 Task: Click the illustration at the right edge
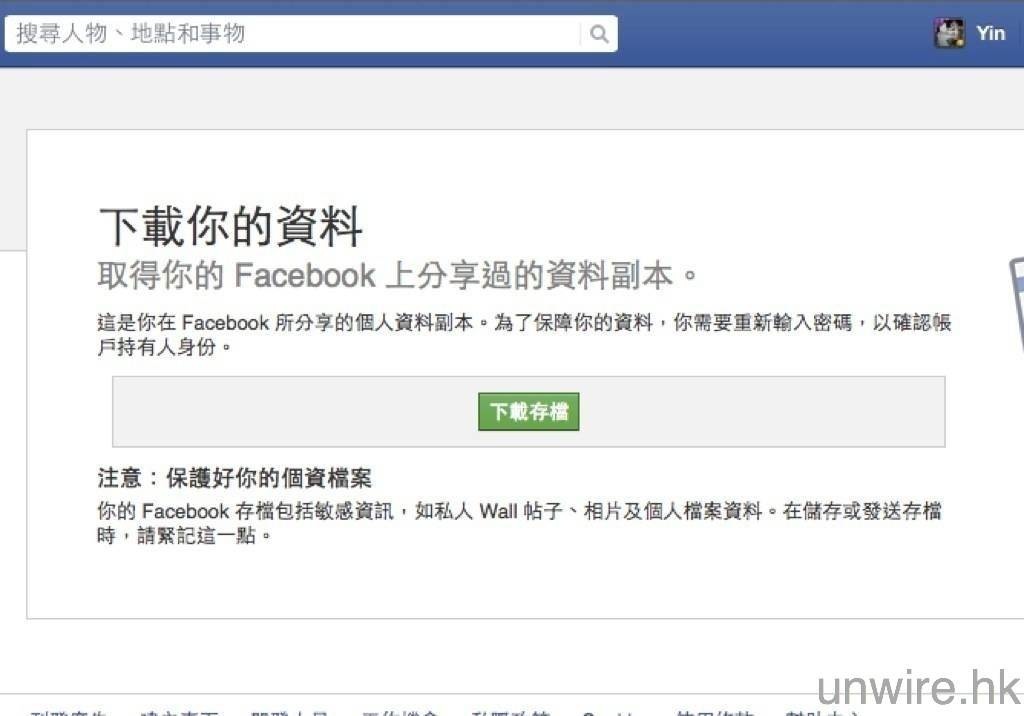click(x=1016, y=305)
